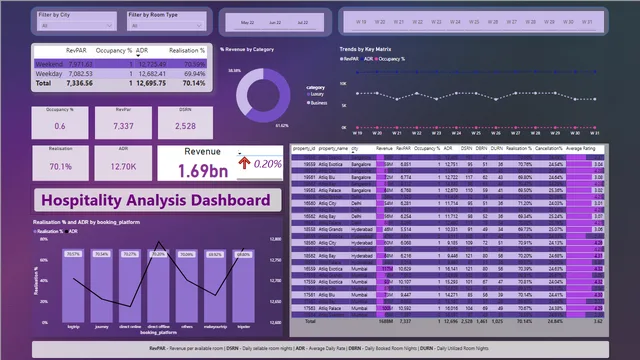Click the sort arrow under the ADR header
Screen dimensions: 640x360
pos(138,56)
